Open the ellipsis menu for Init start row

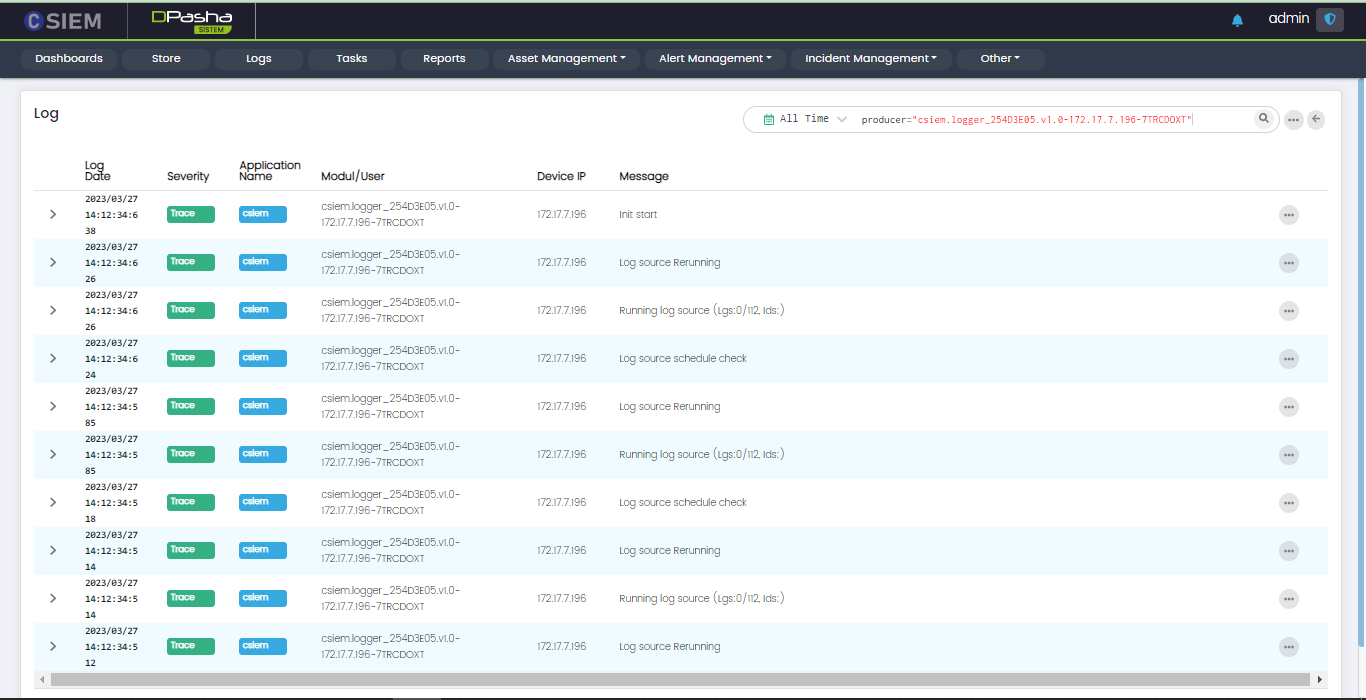pos(1288,215)
